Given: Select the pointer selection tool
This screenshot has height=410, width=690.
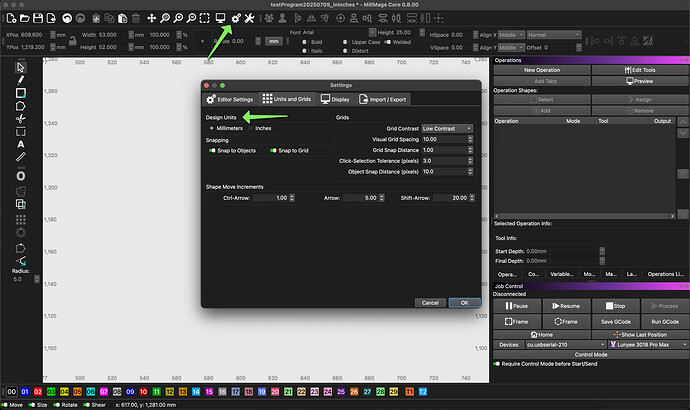Looking at the screenshot, I should coord(21,66).
